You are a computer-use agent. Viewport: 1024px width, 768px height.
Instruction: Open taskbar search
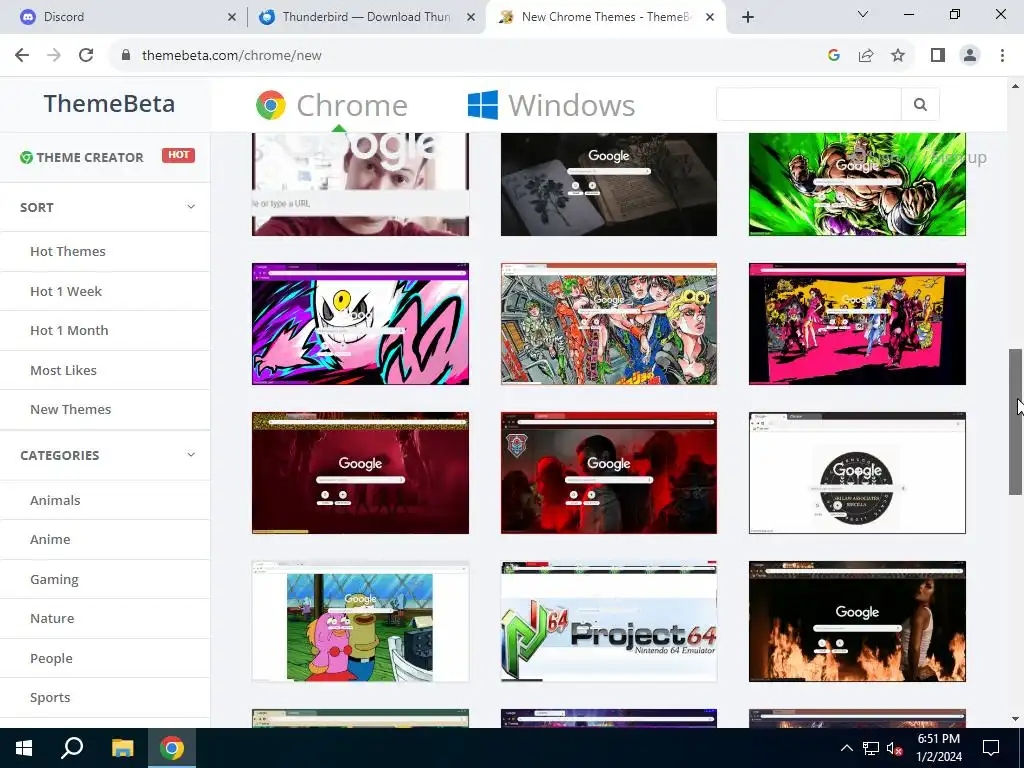point(72,748)
